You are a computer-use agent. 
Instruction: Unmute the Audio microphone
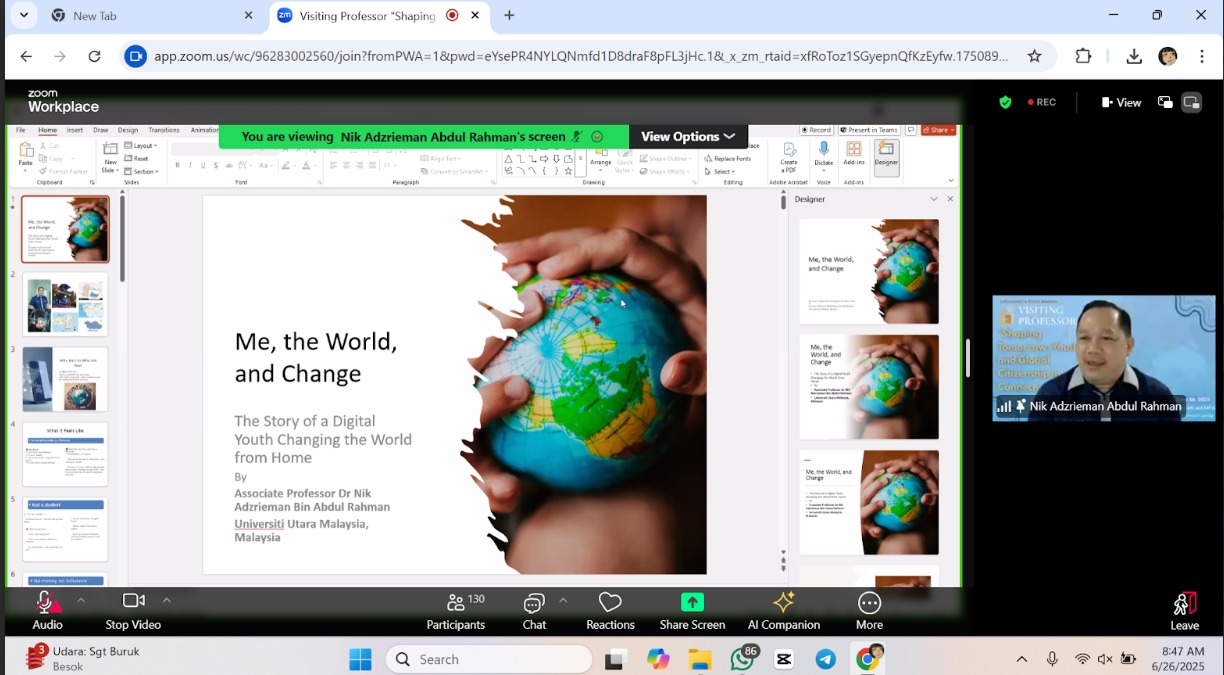(x=46, y=603)
